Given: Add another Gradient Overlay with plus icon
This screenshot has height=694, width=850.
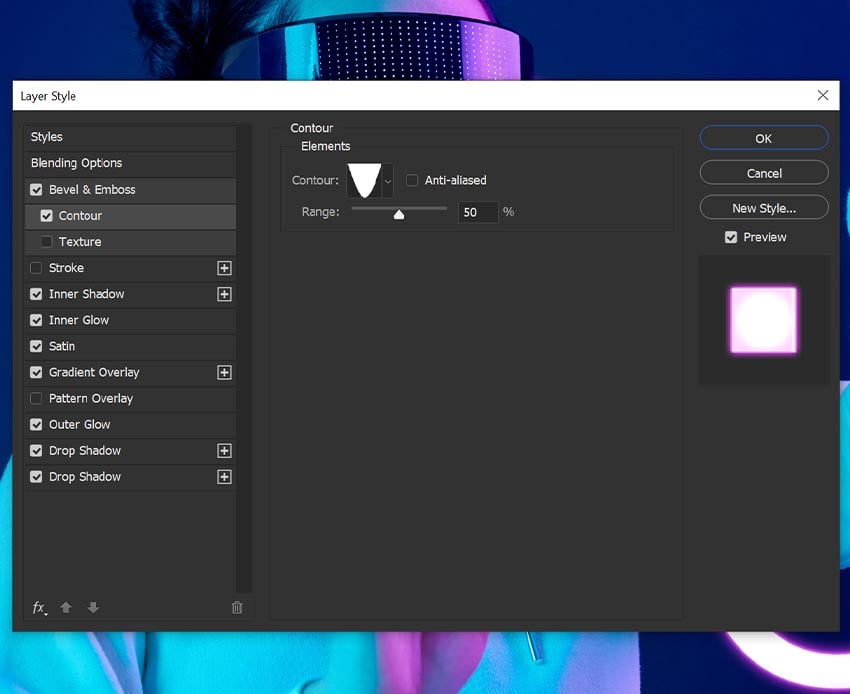Looking at the screenshot, I should (224, 372).
